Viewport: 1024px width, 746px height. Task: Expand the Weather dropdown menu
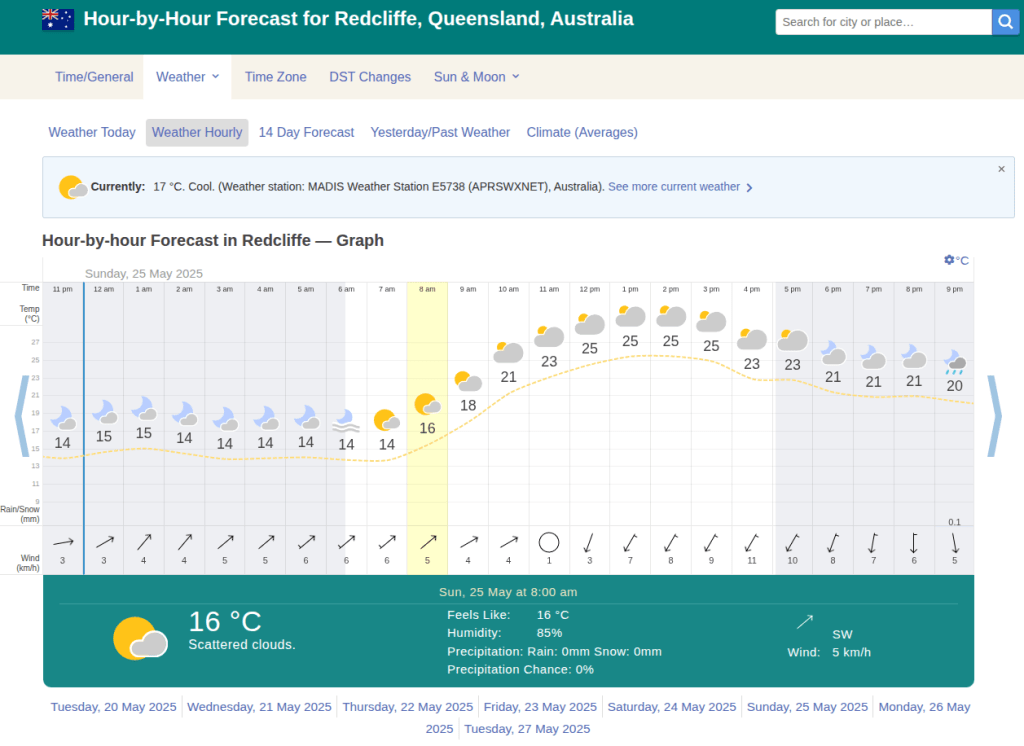187,77
